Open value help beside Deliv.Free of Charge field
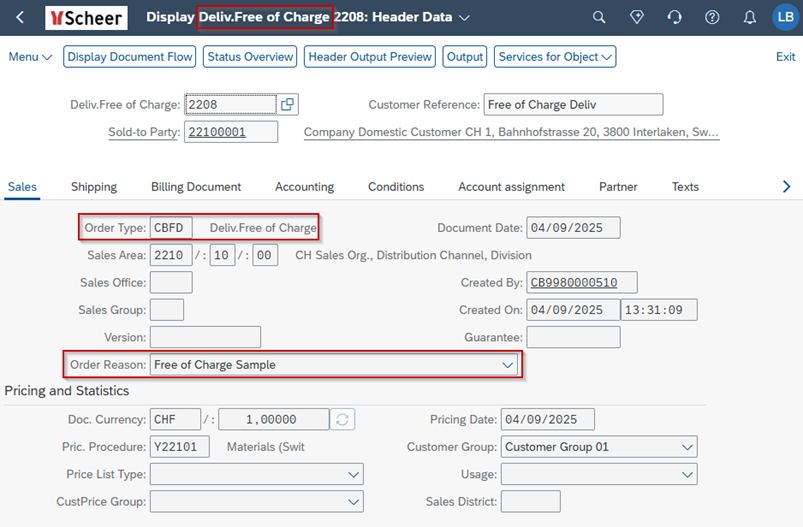 click(x=287, y=104)
